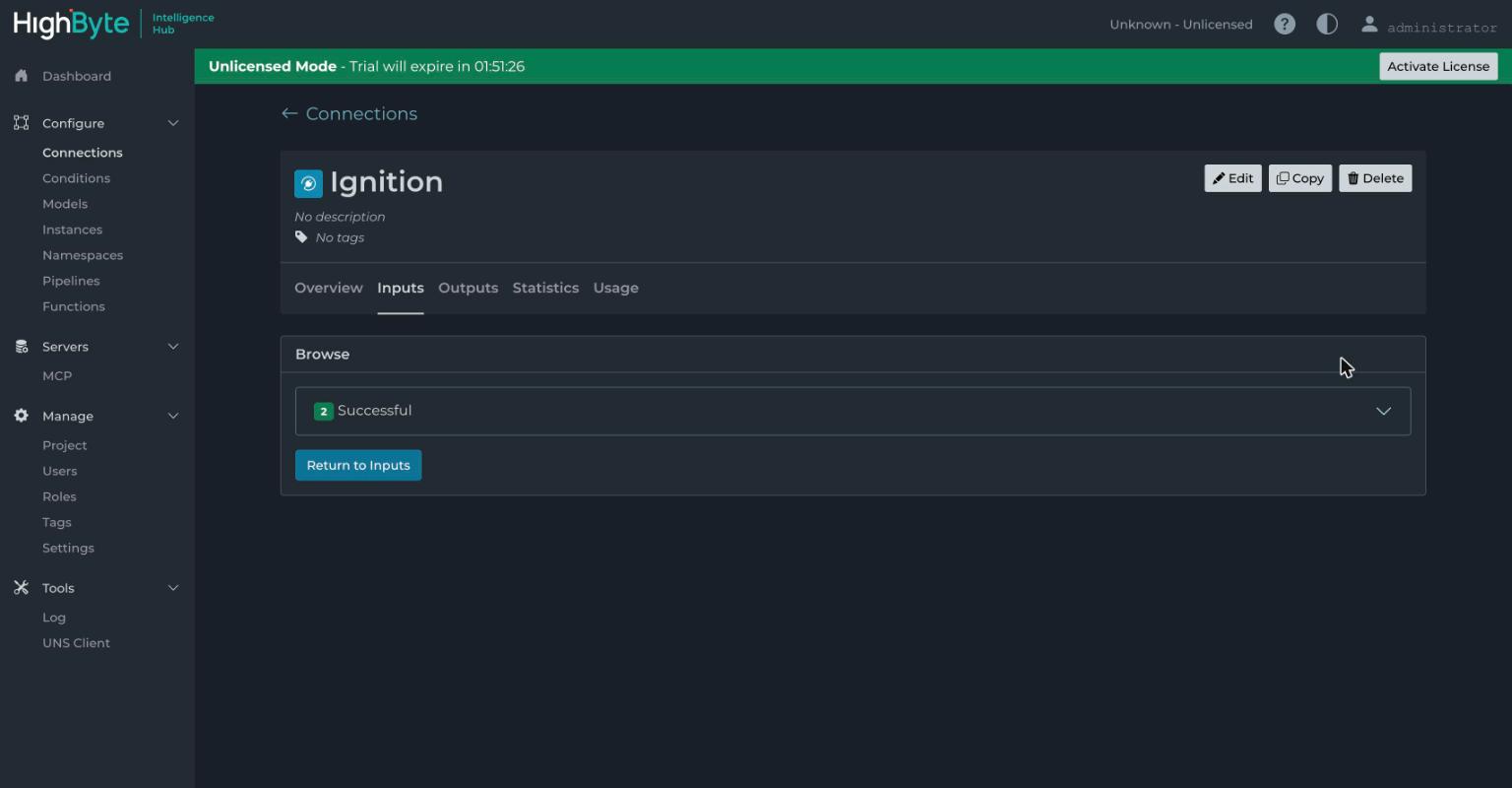
Task: Click the Dashboard home icon
Action: (22, 76)
